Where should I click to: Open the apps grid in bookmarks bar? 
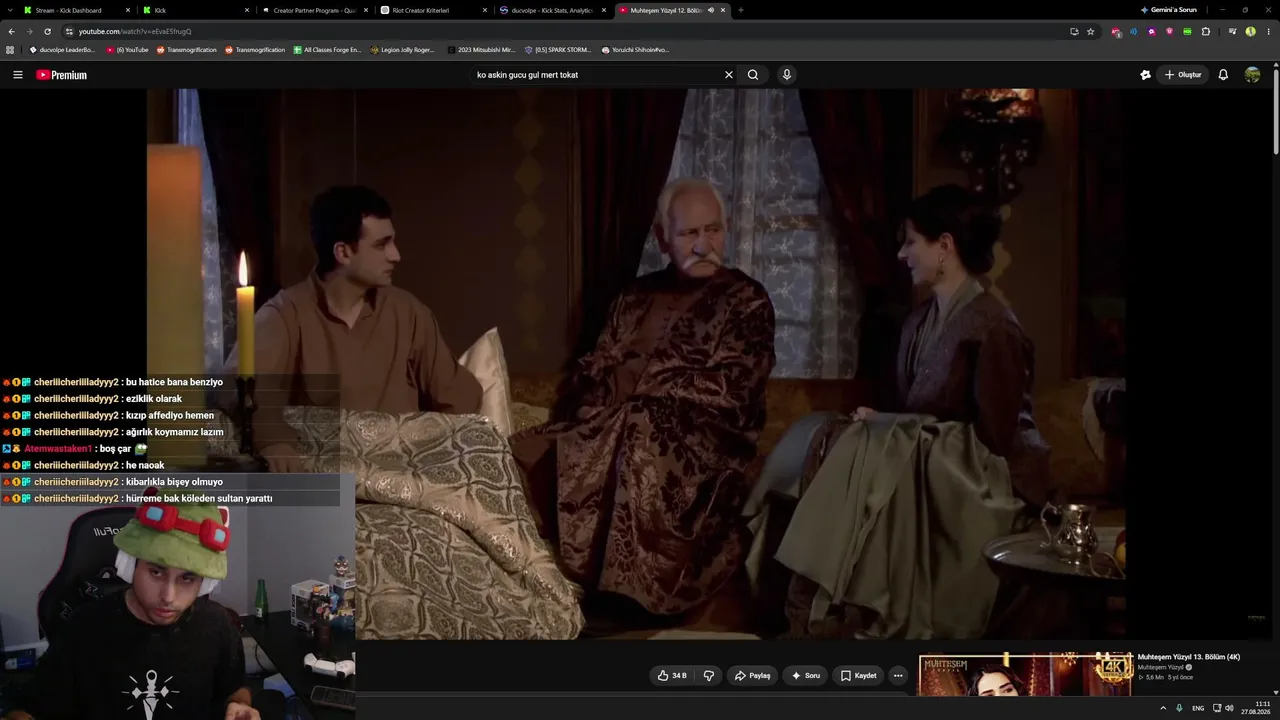point(10,49)
